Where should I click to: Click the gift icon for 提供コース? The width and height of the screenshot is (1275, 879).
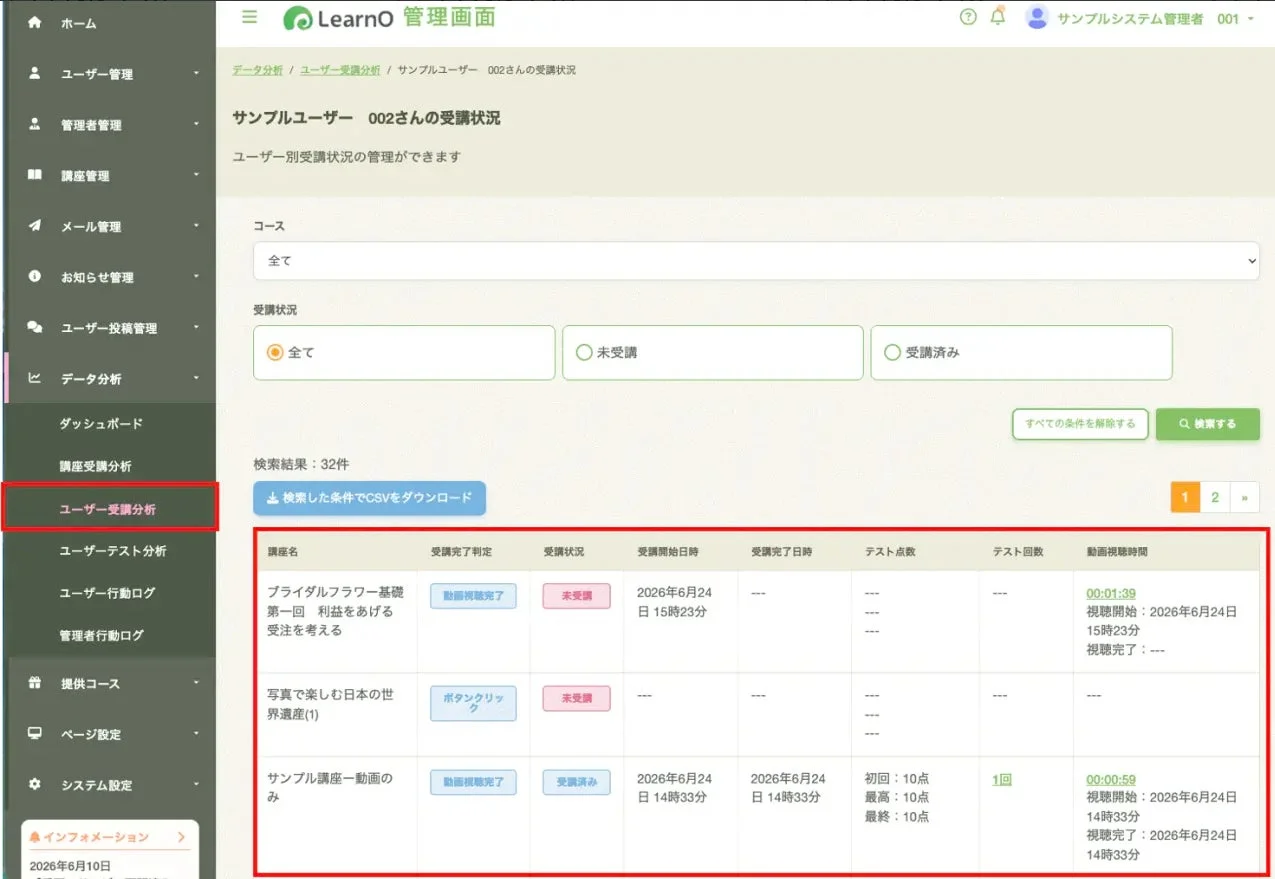pyautogui.click(x=35, y=683)
